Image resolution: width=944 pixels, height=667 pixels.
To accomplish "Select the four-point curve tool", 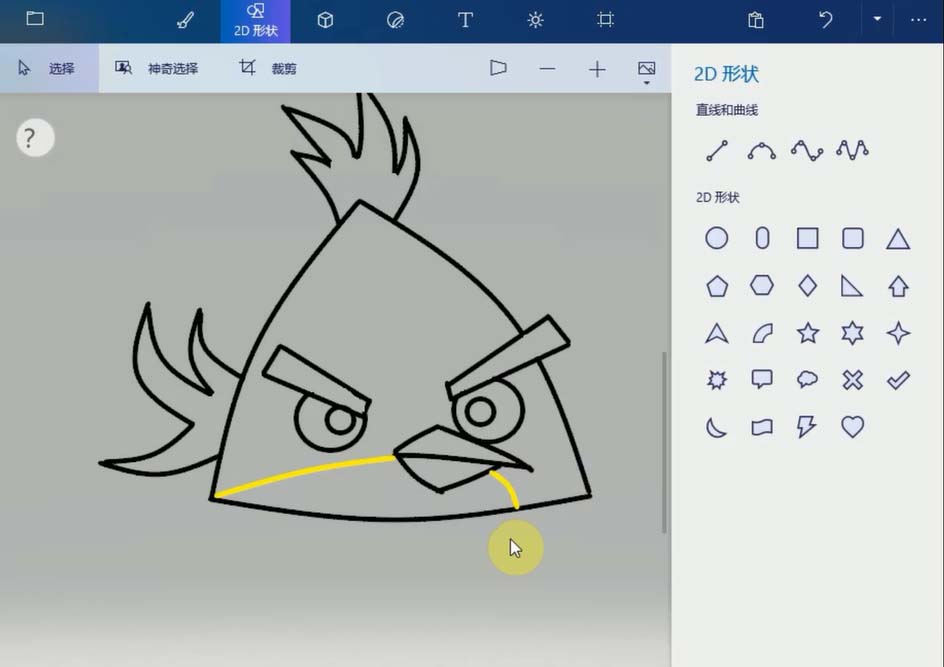I will (x=807, y=150).
